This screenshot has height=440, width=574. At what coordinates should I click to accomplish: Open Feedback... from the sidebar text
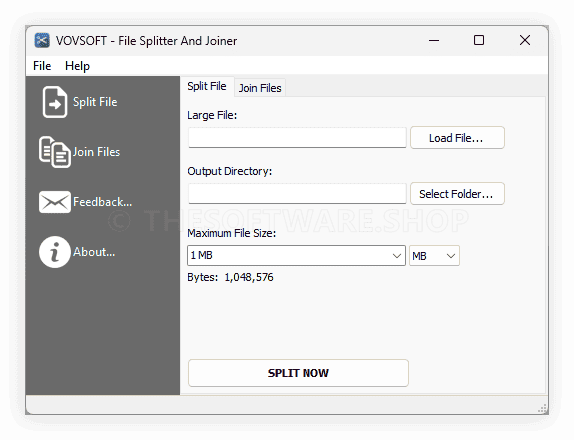coord(102,202)
